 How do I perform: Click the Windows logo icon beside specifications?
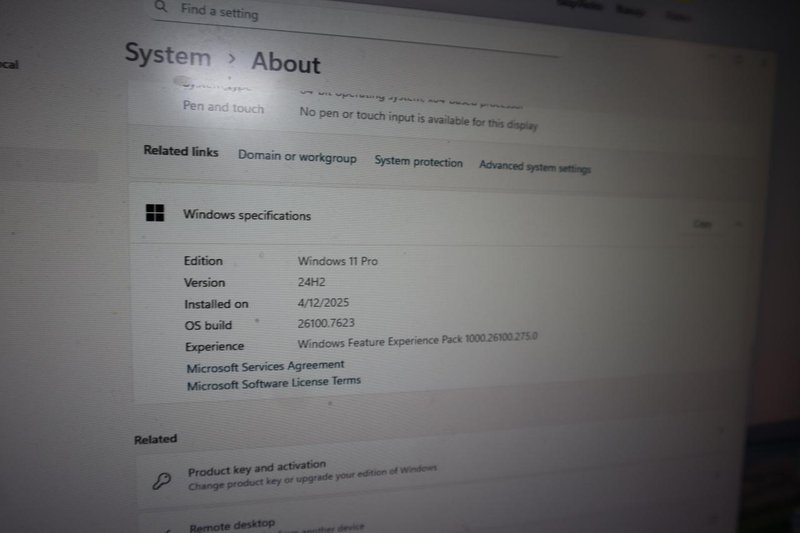pyautogui.click(x=155, y=213)
